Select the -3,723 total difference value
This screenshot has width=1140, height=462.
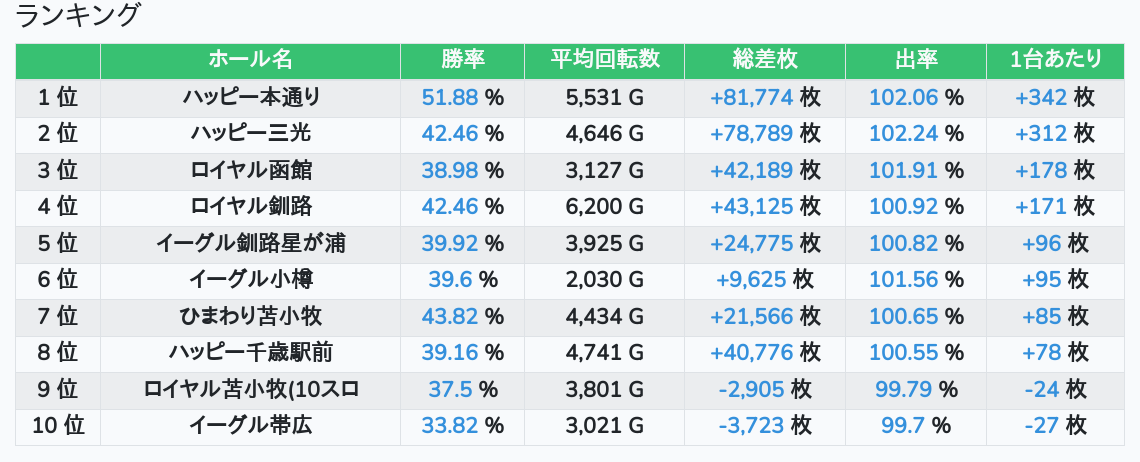click(752, 426)
